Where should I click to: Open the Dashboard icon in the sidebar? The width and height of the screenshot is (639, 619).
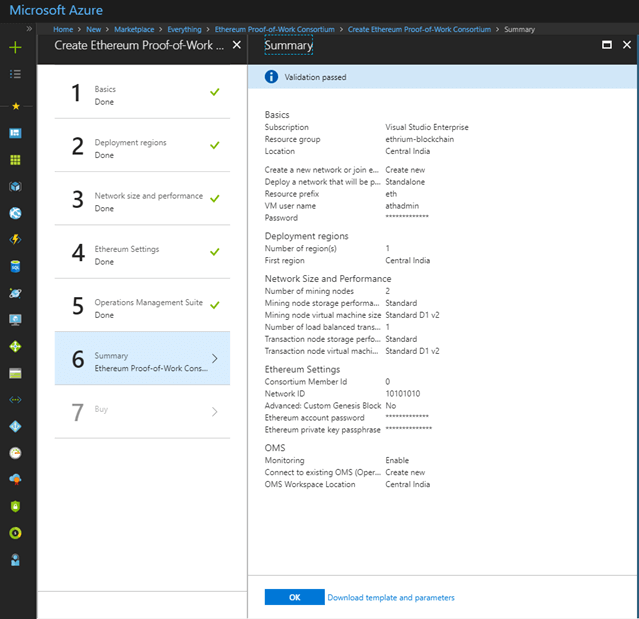[15, 133]
